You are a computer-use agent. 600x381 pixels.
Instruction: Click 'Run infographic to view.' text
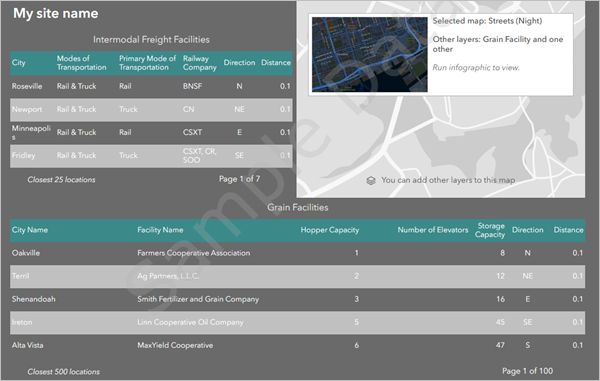click(476, 68)
